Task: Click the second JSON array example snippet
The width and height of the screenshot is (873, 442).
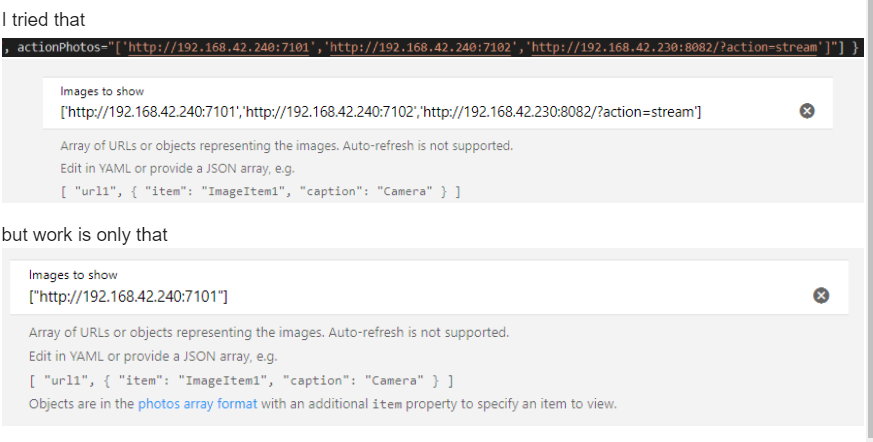Action: (x=240, y=380)
